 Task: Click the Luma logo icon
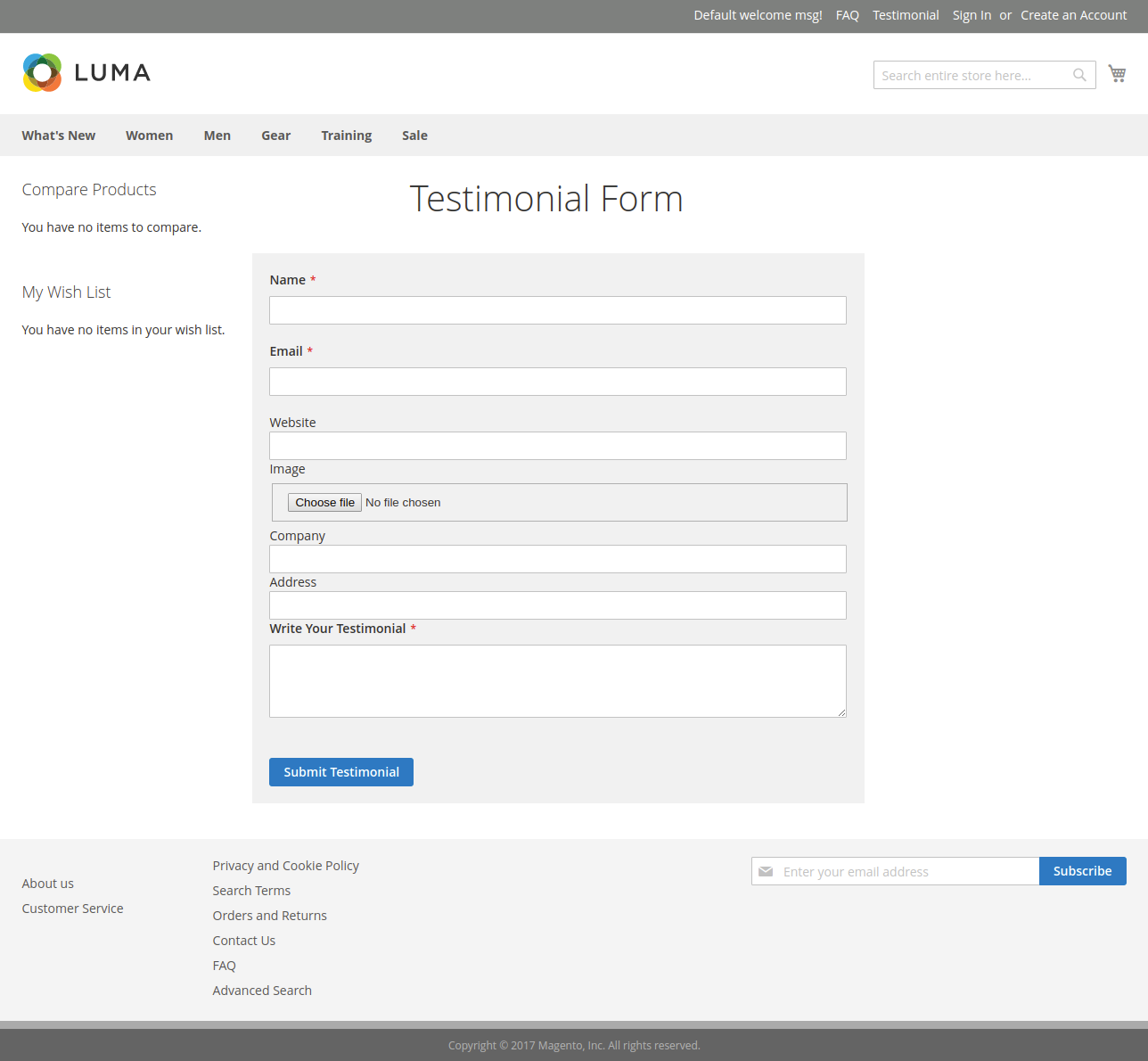[x=43, y=73]
